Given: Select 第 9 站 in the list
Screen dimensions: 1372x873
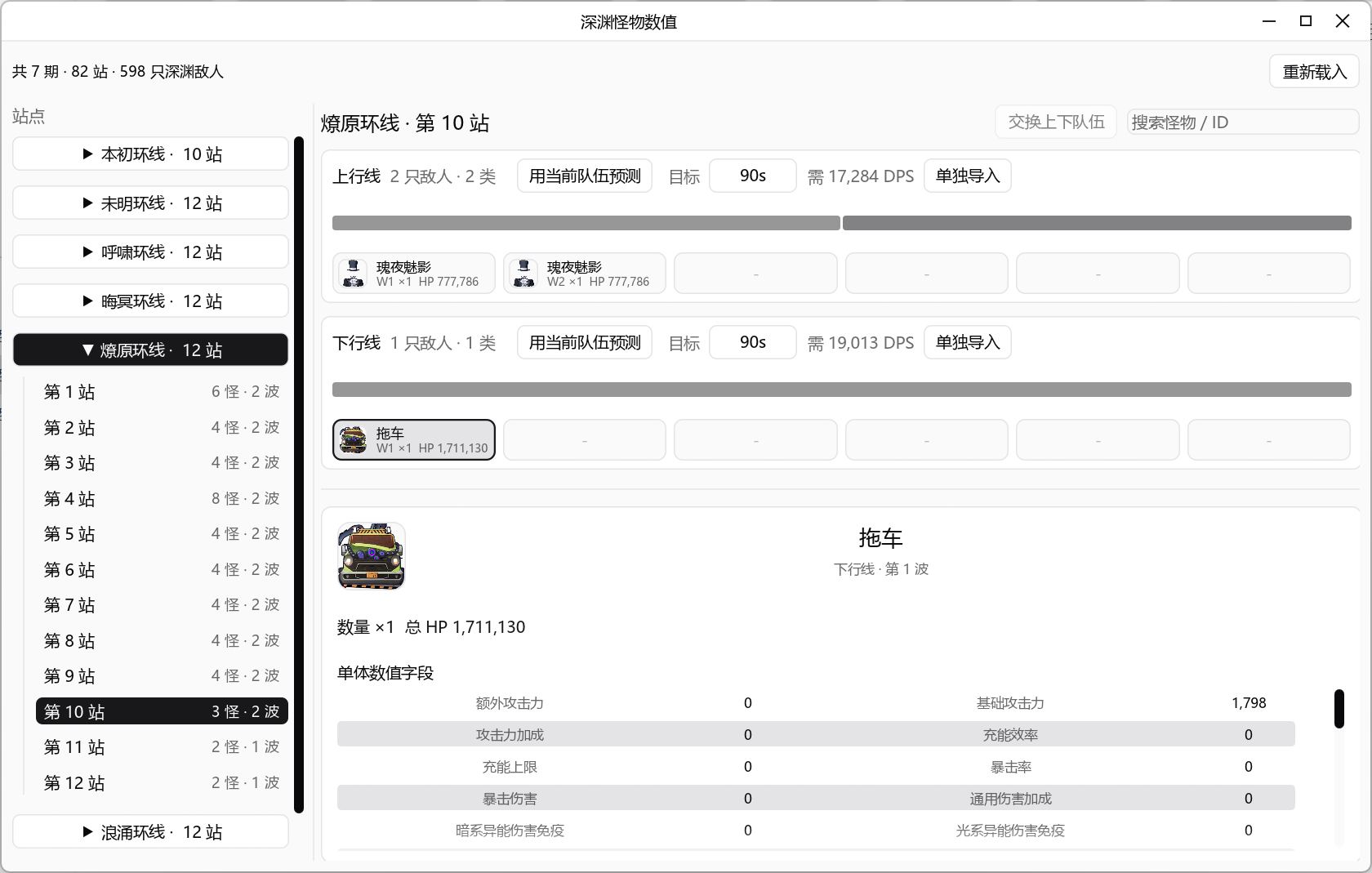Looking at the screenshot, I should tap(162, 676).
